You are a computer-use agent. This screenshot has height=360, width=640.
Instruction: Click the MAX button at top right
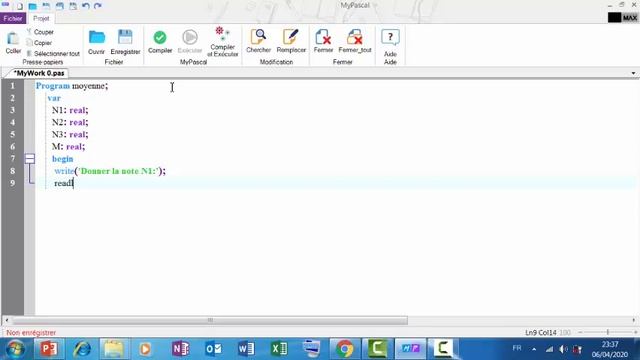pyautogui.click(x=629, y=18)
